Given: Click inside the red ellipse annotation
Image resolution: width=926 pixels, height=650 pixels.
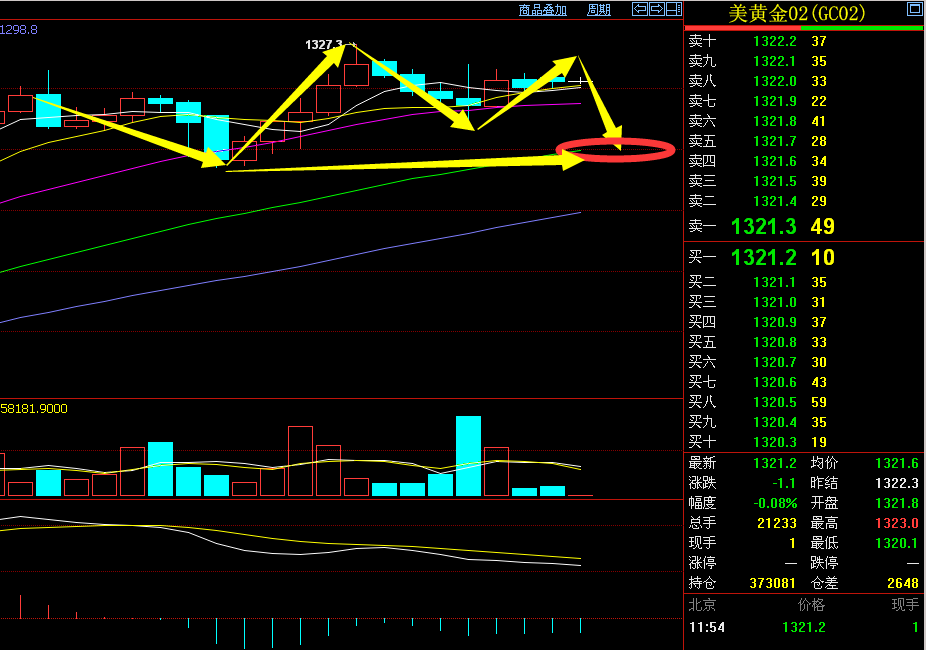Looking at the screenshot, I should tap(615, 151).
